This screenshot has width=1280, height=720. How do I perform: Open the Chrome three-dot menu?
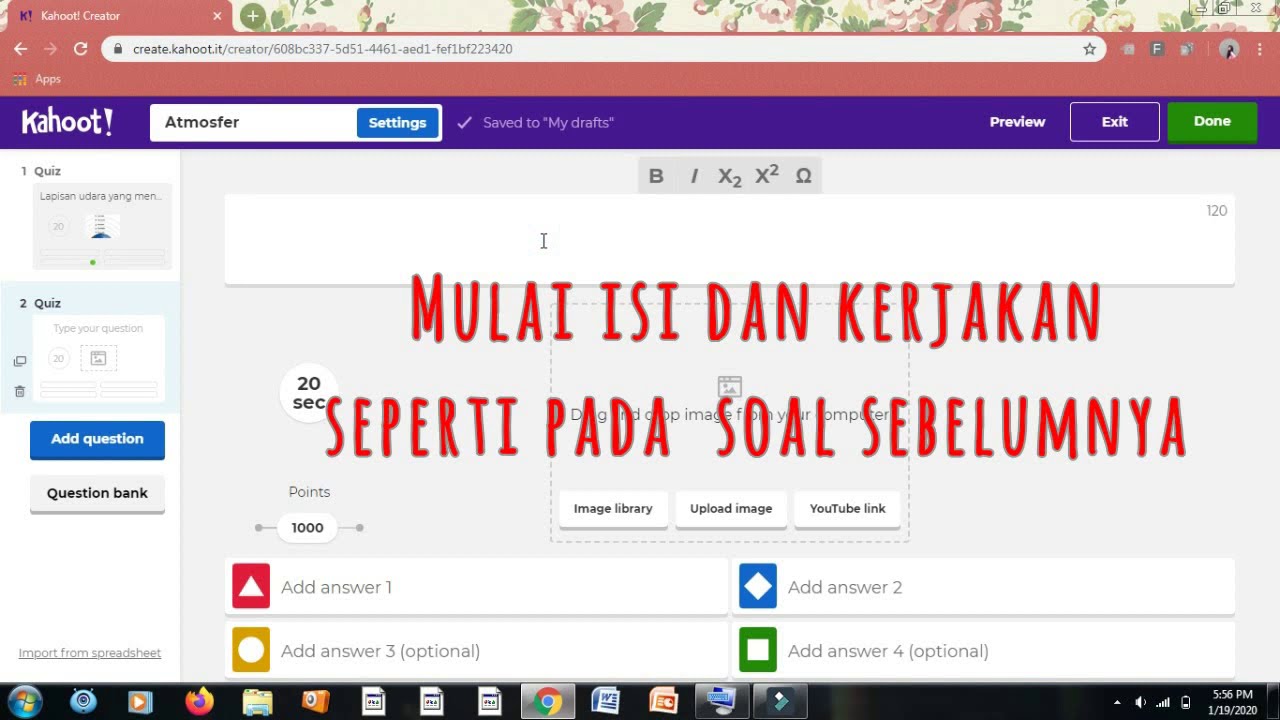[1262, 49]
